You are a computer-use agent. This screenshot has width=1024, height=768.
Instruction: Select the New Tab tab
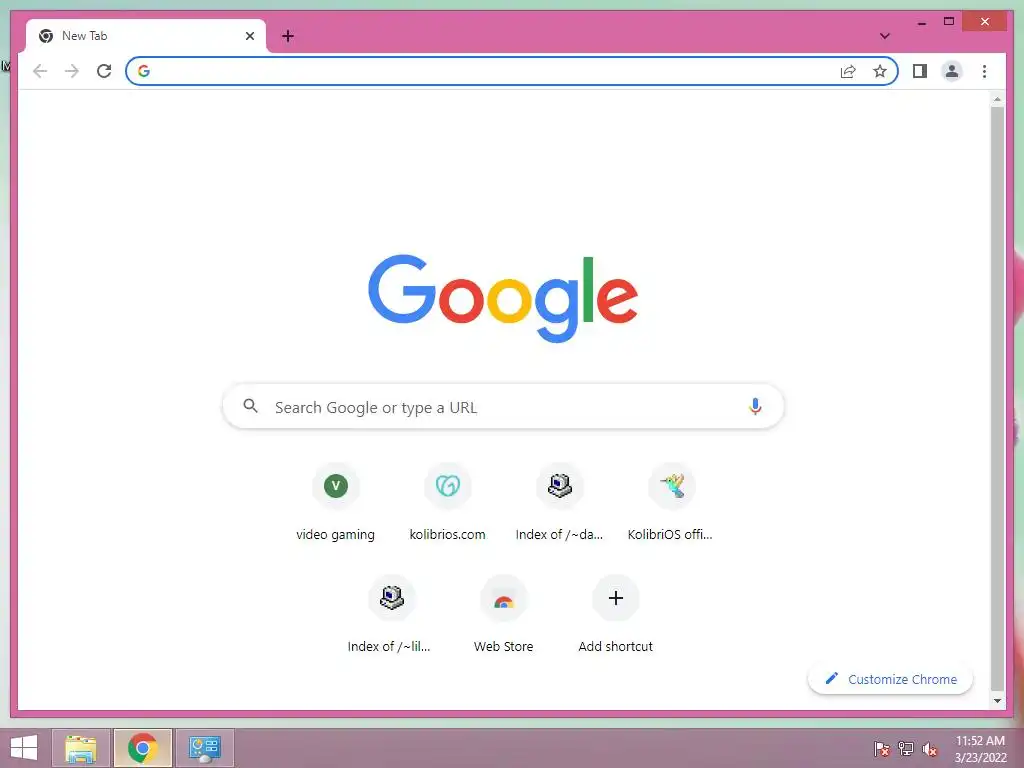146,36
